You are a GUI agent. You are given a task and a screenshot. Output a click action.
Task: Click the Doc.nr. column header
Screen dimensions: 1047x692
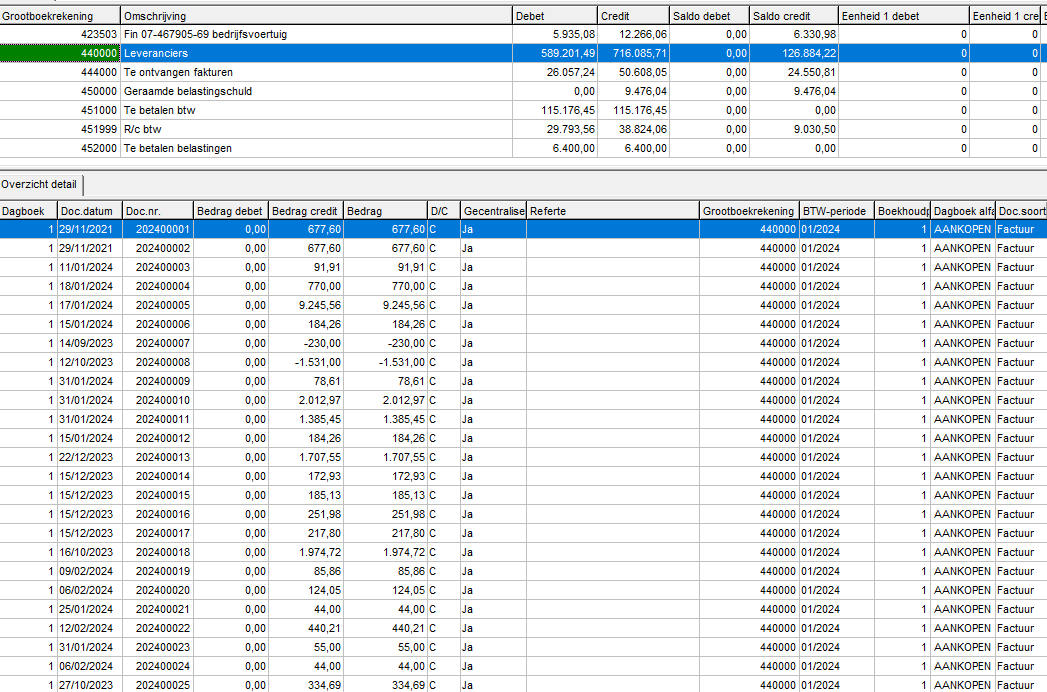[x=156, y=211]
